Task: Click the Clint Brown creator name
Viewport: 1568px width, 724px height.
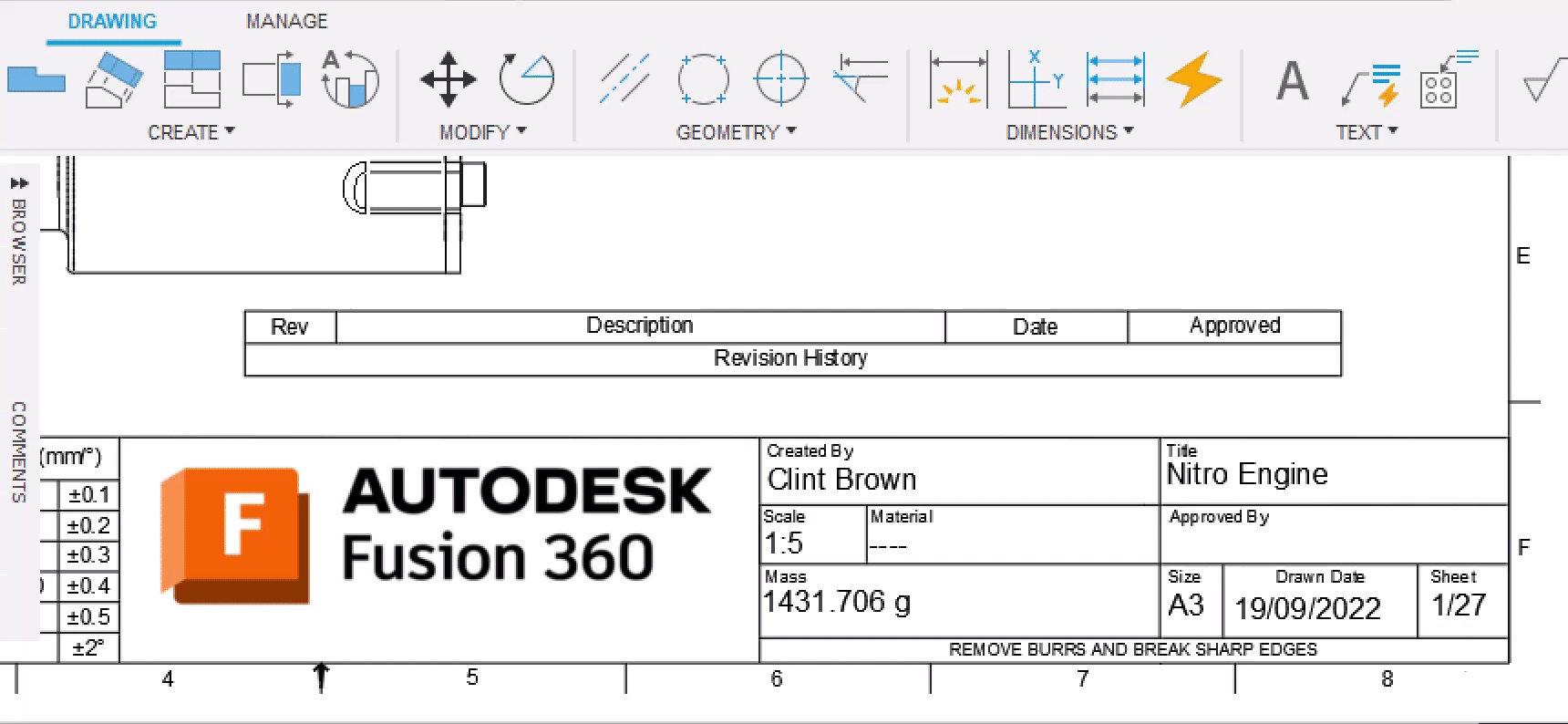Action: 841,479
